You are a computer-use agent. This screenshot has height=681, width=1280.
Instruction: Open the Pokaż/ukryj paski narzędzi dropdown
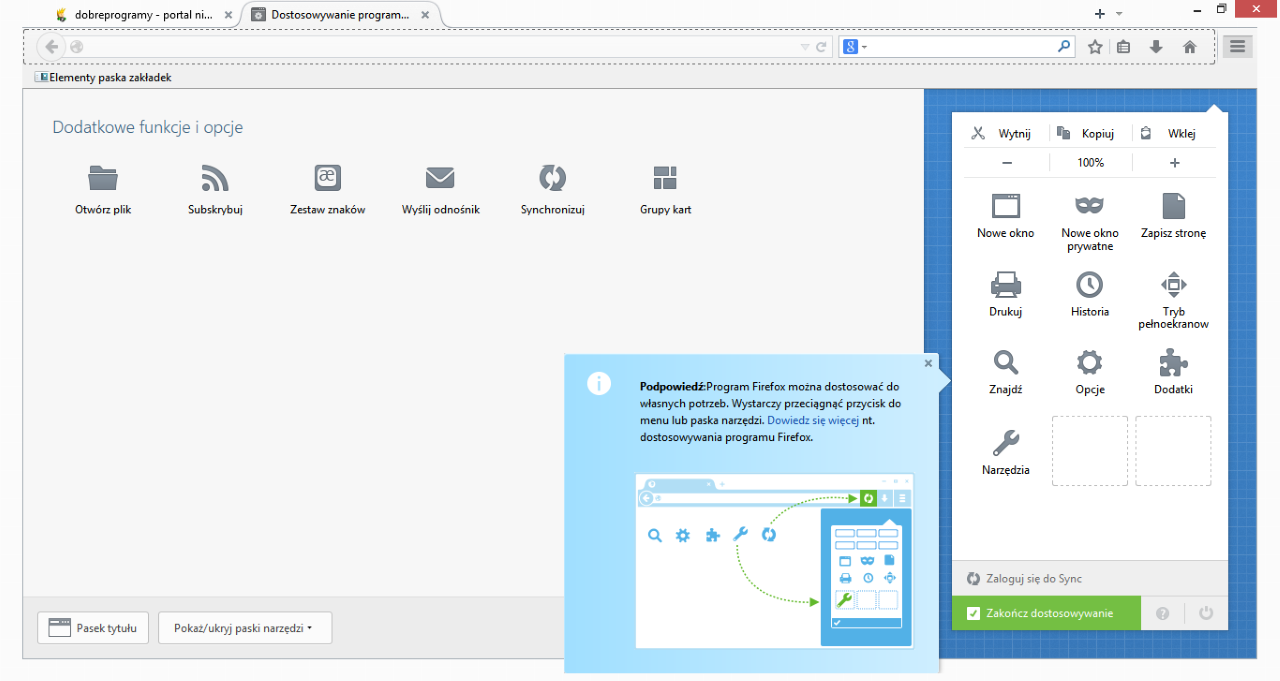(245, 627)
